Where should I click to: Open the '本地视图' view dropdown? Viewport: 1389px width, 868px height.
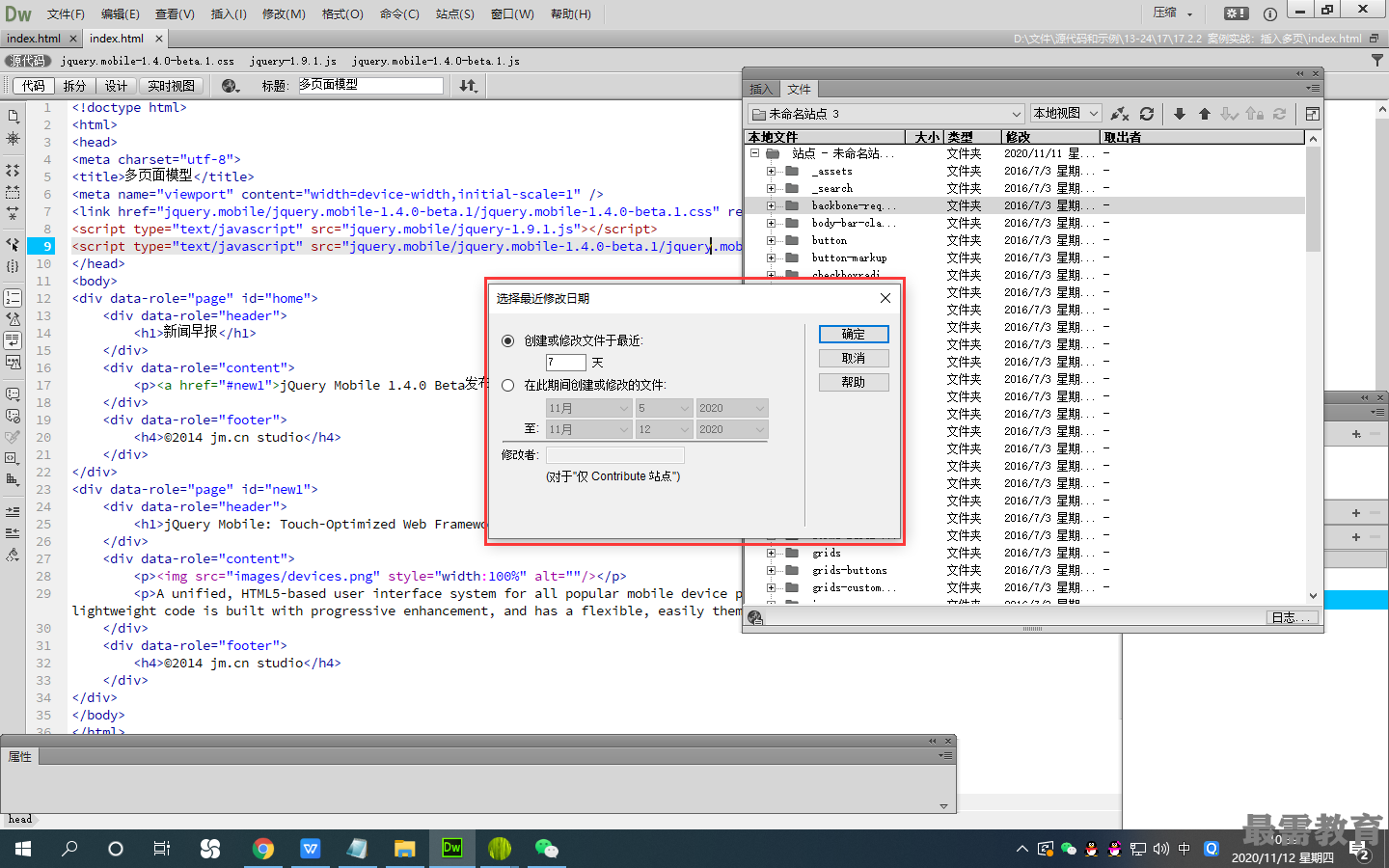click(x=1066, y=114)
